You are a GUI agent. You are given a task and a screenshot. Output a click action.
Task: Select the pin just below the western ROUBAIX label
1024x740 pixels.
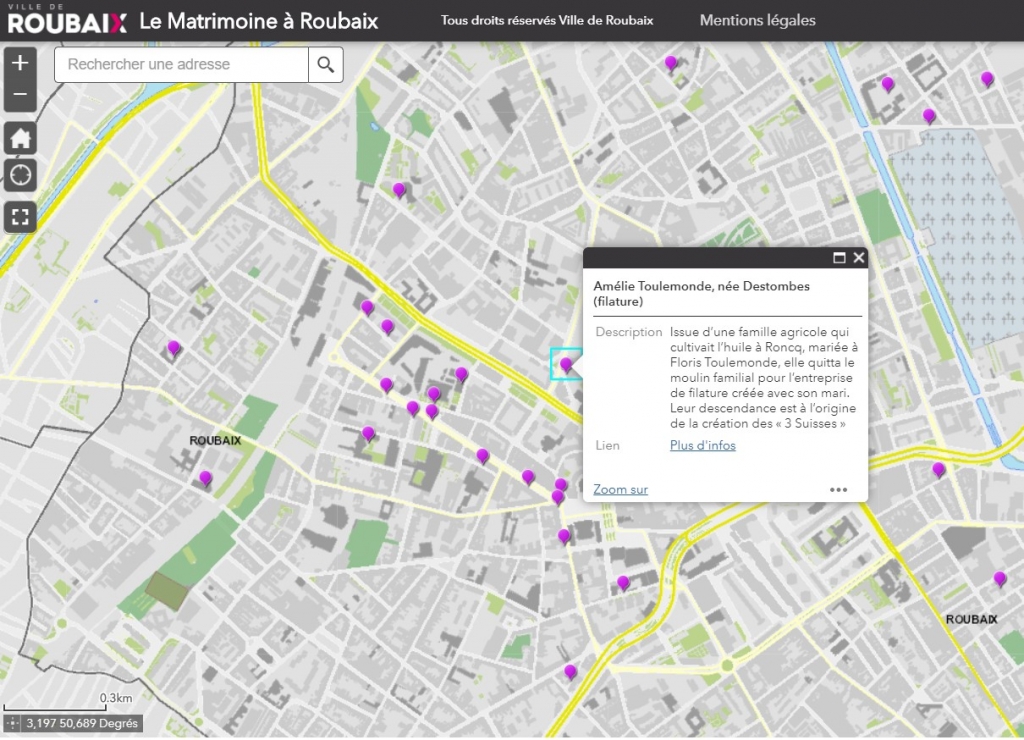206,479
